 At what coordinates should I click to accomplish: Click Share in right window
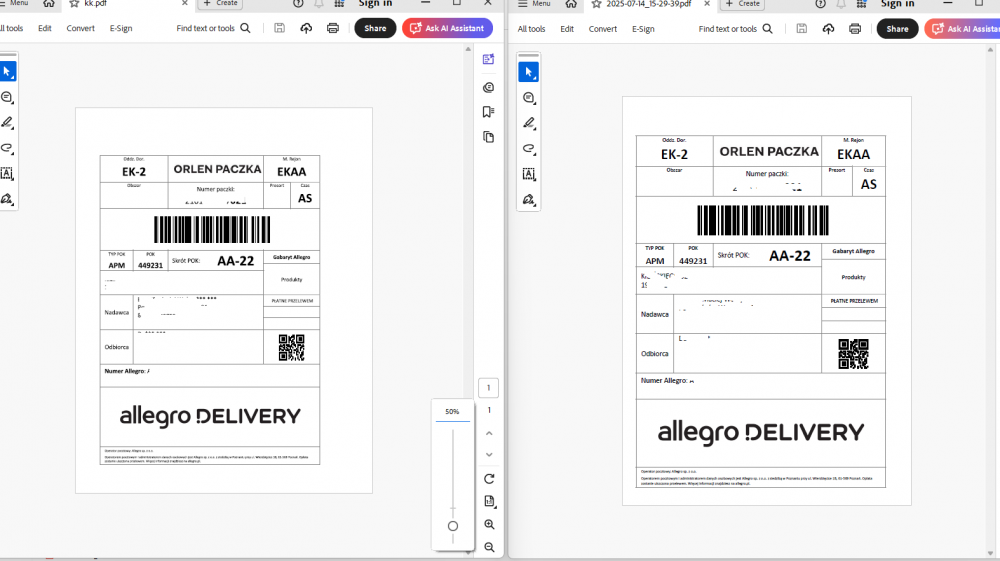(897, 29)
